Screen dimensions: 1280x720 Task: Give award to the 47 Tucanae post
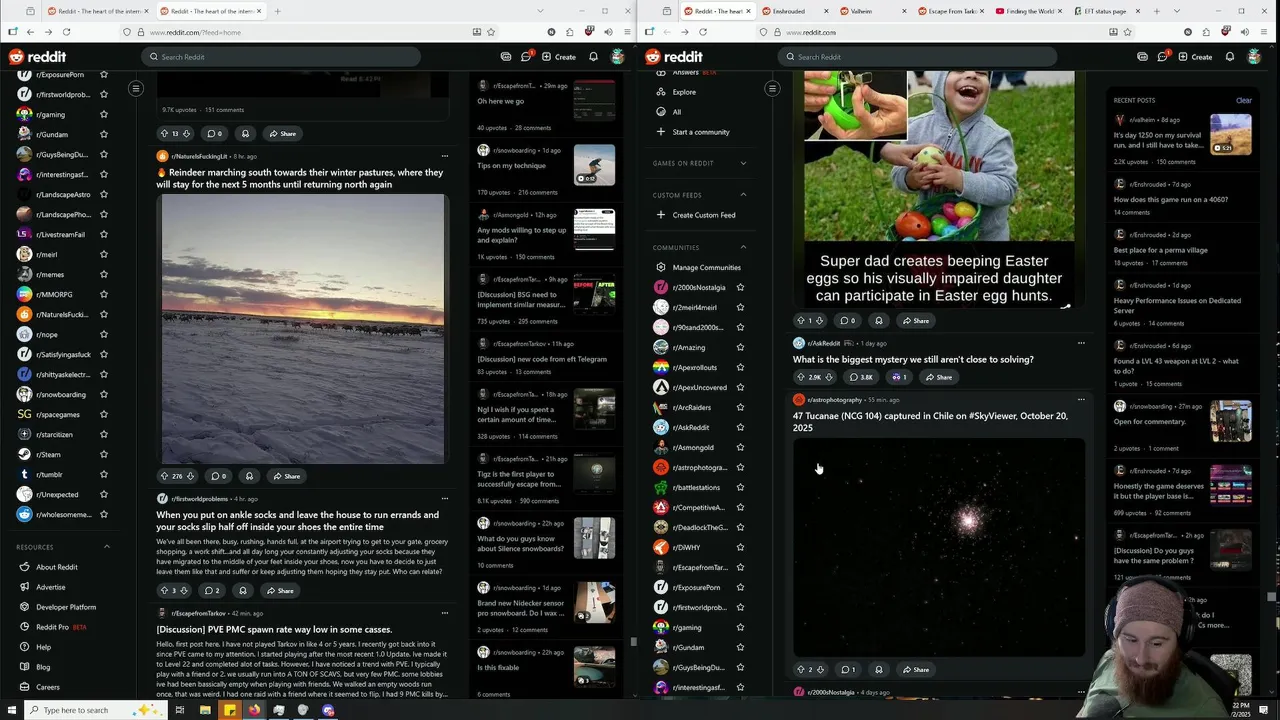coord(879,669)
